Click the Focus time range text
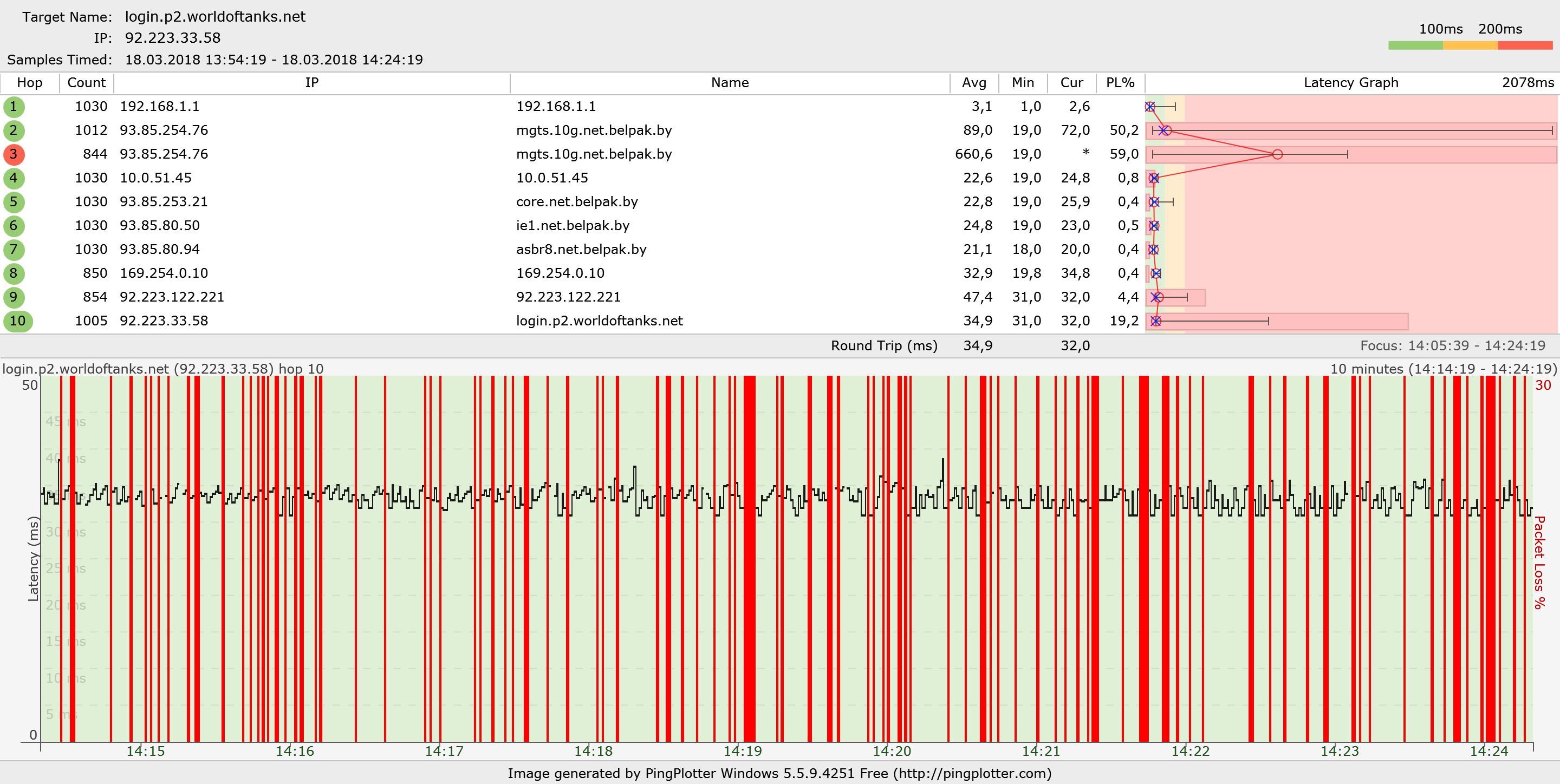Screen dimensions: 1560x784 coord(1452,345)
